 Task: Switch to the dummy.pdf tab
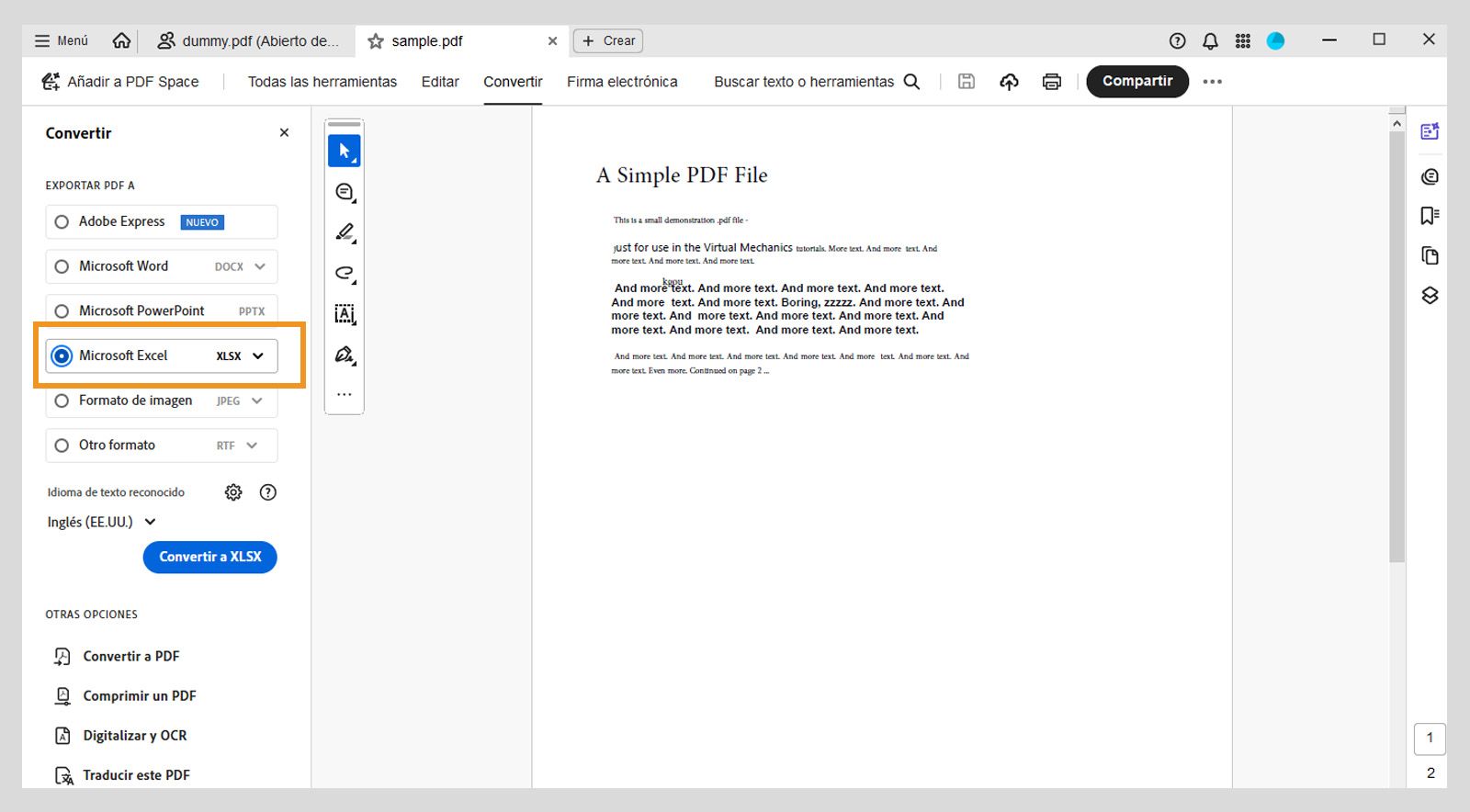click(x=247, y=40)
